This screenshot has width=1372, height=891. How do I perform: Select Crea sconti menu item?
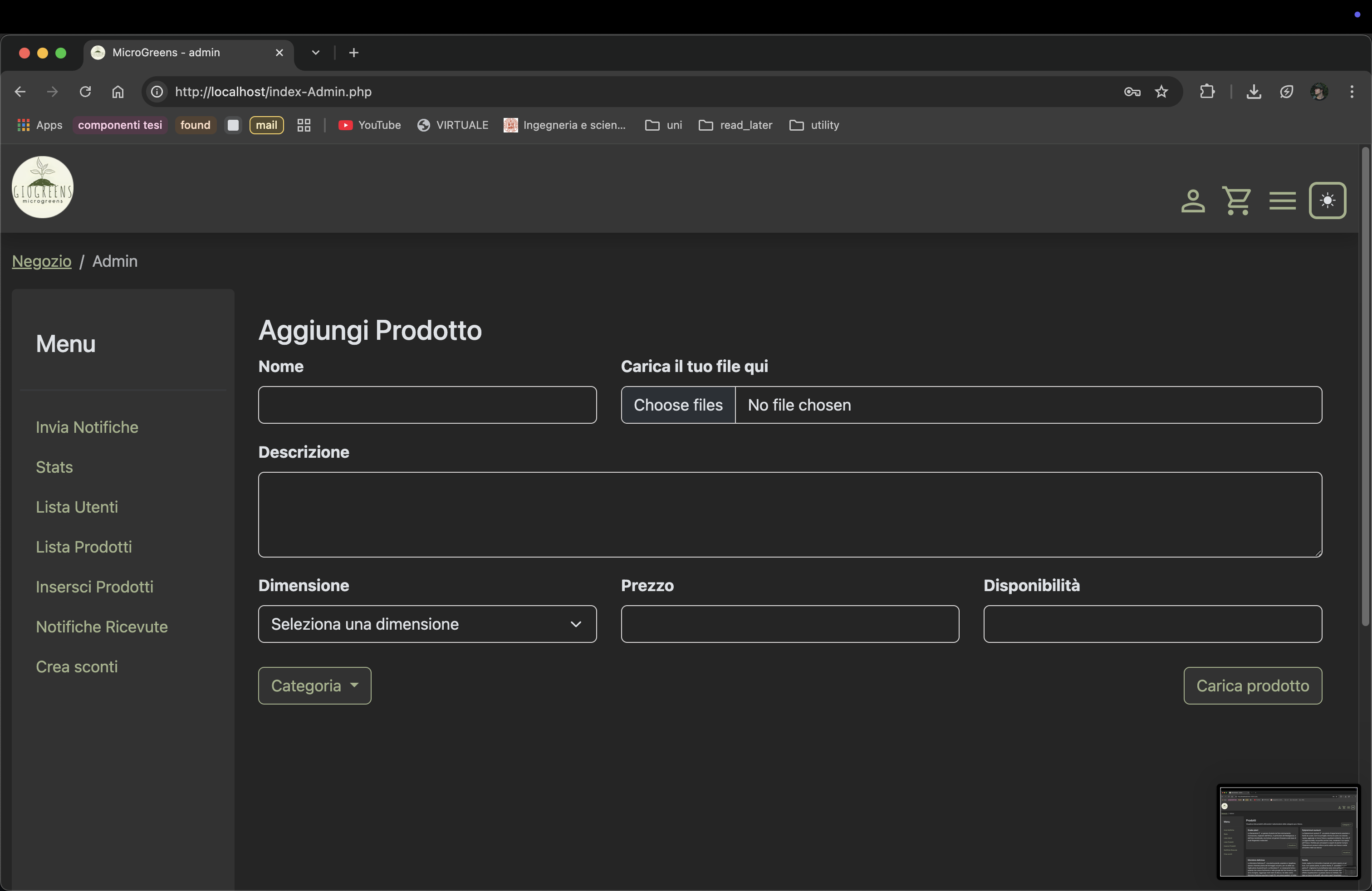77,666
